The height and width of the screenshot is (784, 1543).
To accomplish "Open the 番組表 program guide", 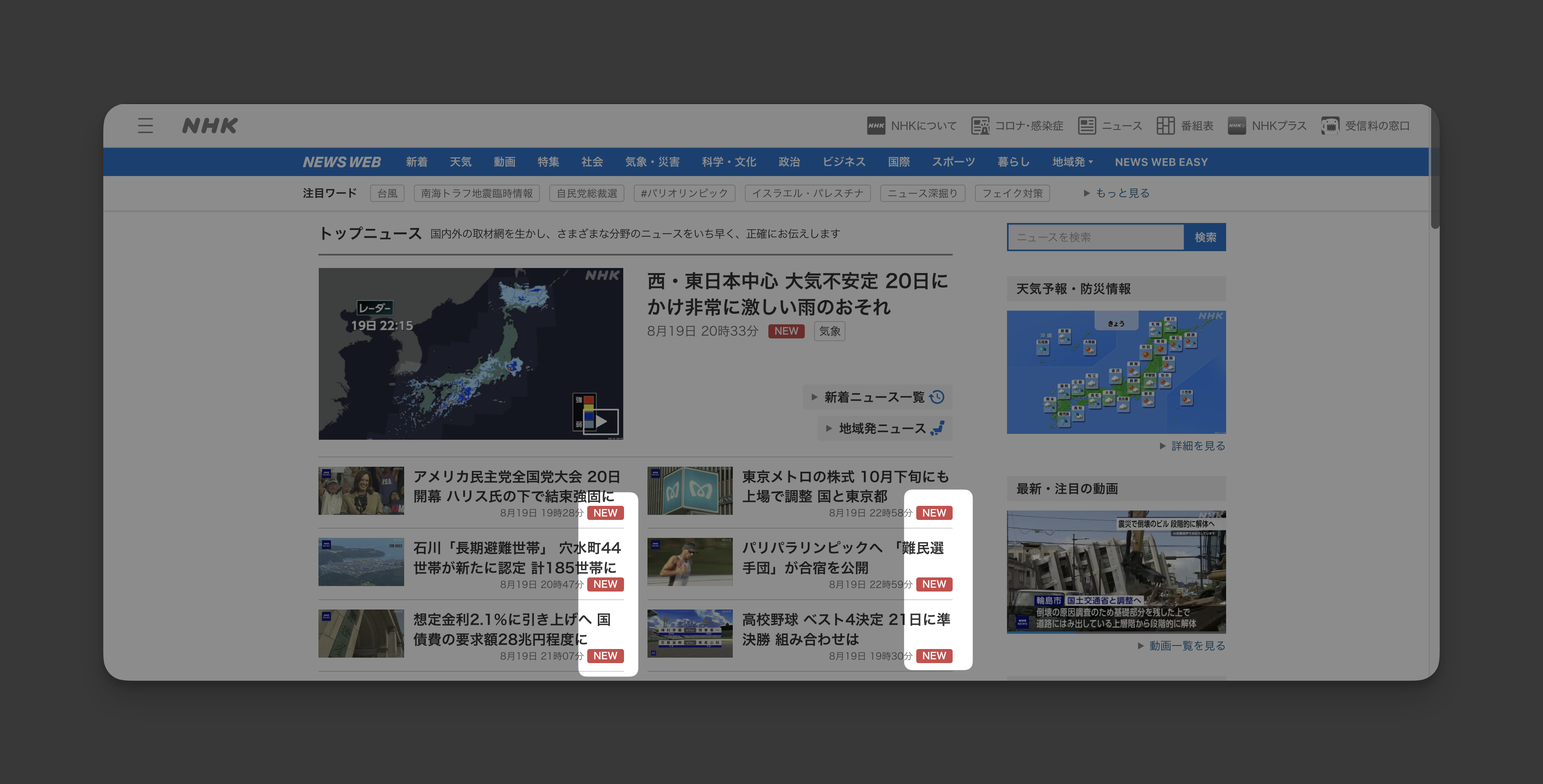I will click(x=1185, y=126).
